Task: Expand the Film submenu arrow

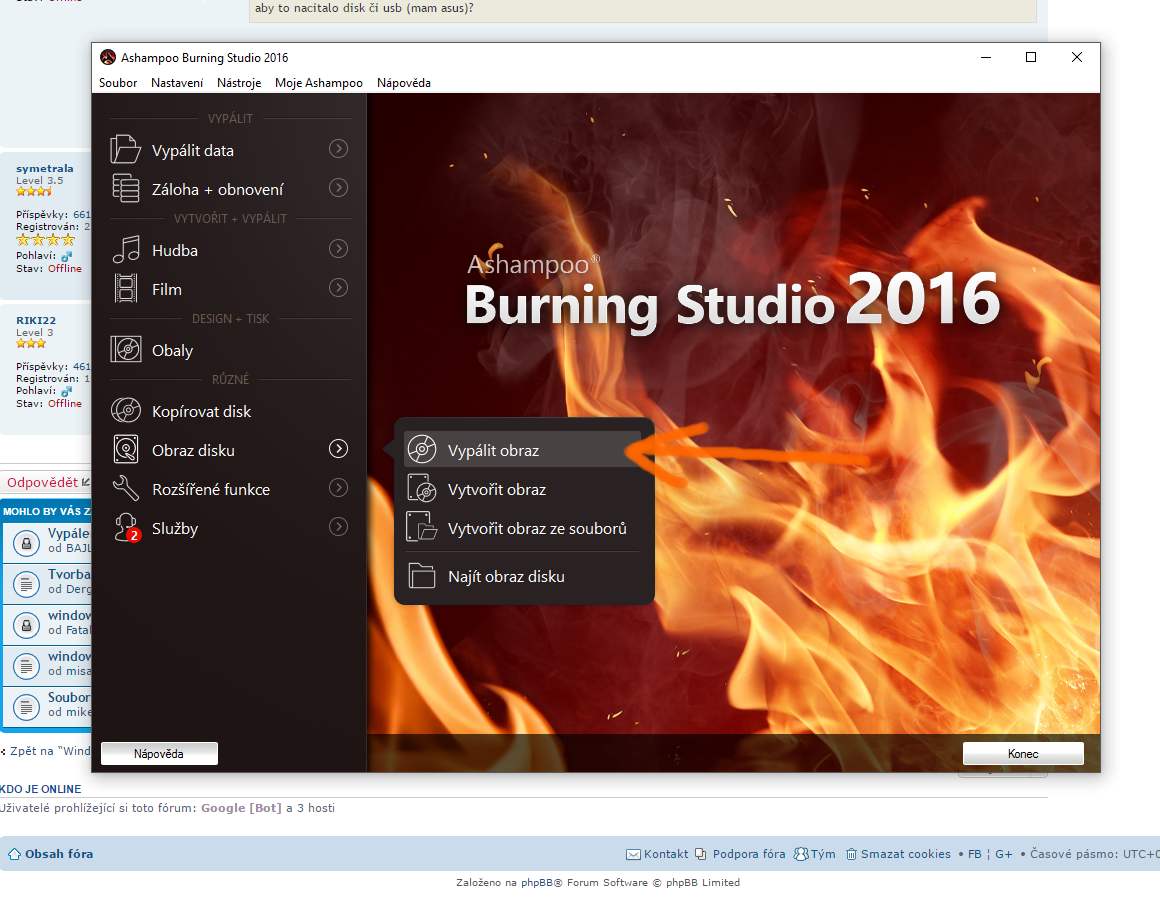Action: [x=338, y=288]
